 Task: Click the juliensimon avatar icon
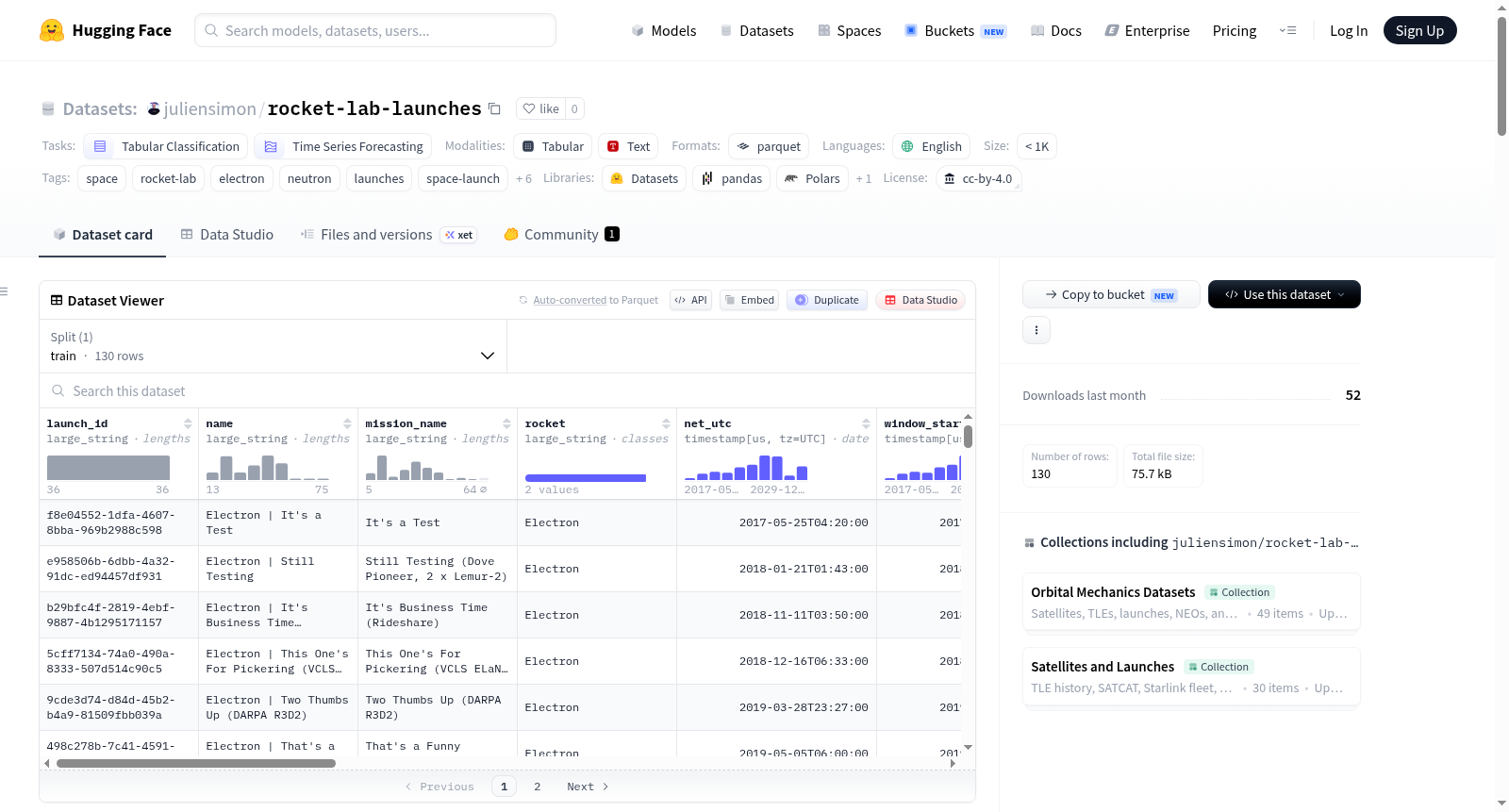154,108
